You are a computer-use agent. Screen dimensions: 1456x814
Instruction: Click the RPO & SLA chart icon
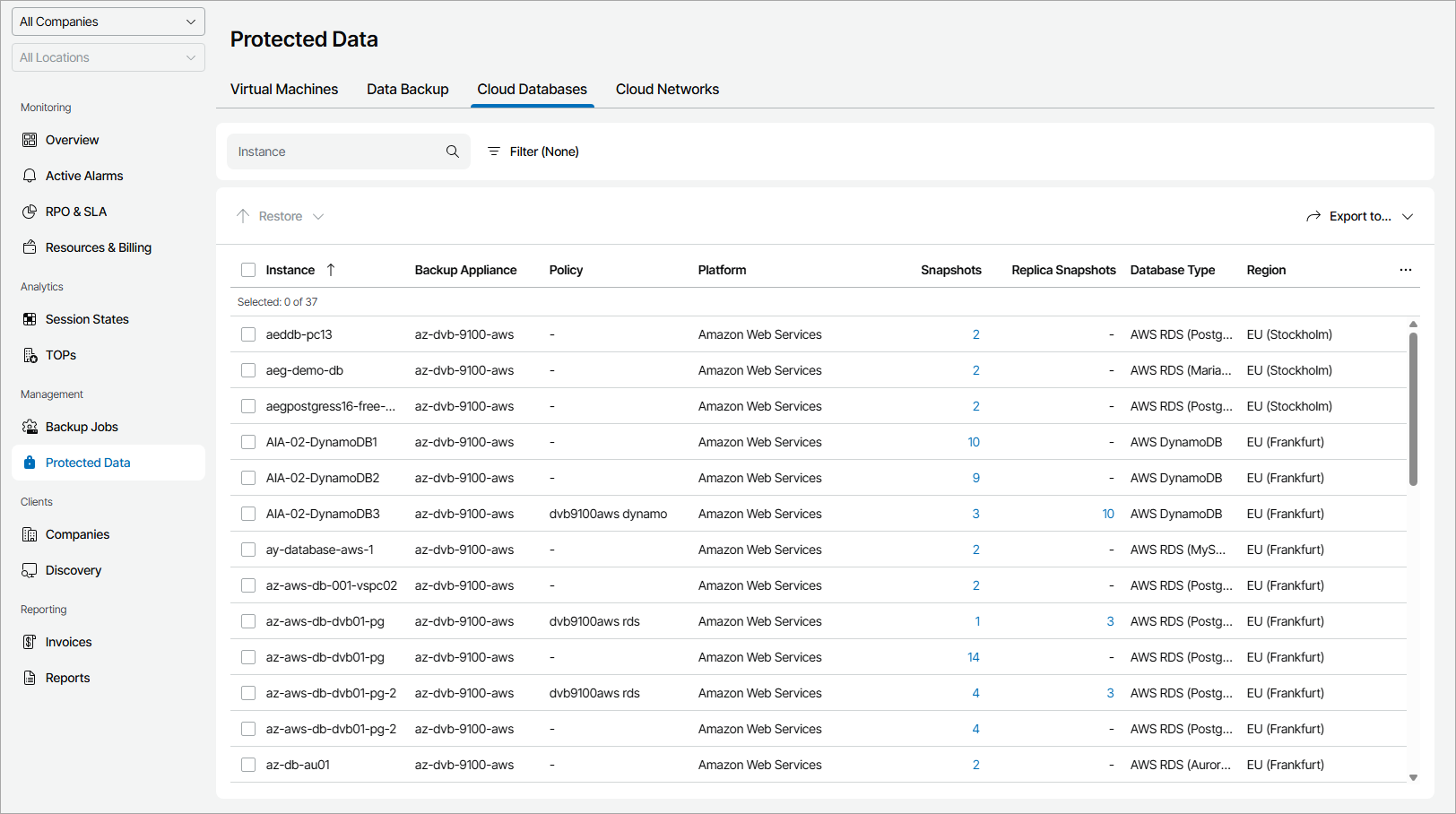(30, 212)
